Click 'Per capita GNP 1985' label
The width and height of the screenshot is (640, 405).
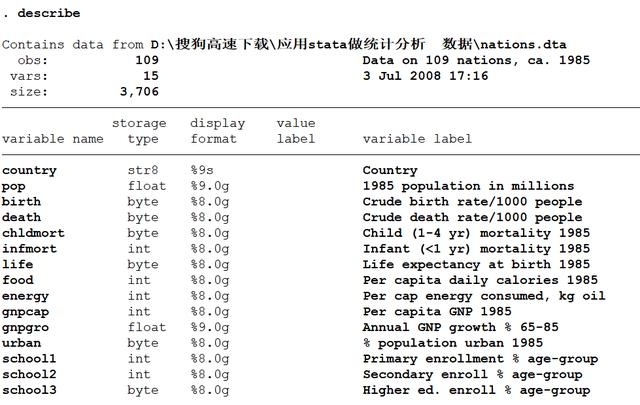tap(437, 312)
